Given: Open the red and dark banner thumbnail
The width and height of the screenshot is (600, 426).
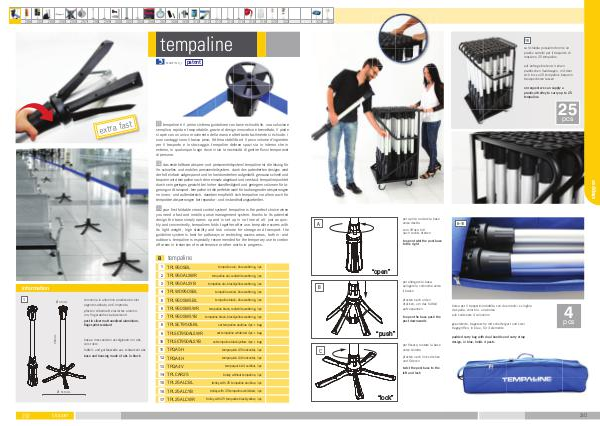Looking at the screenshot, I should pyautogui.click(x=149, y=15).
